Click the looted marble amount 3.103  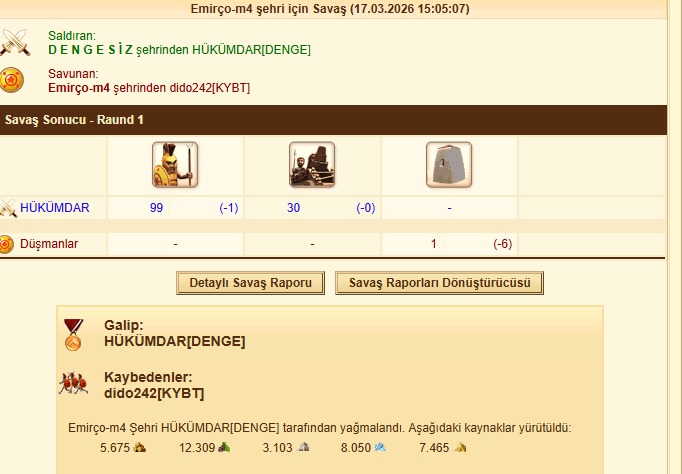point(277,448)
